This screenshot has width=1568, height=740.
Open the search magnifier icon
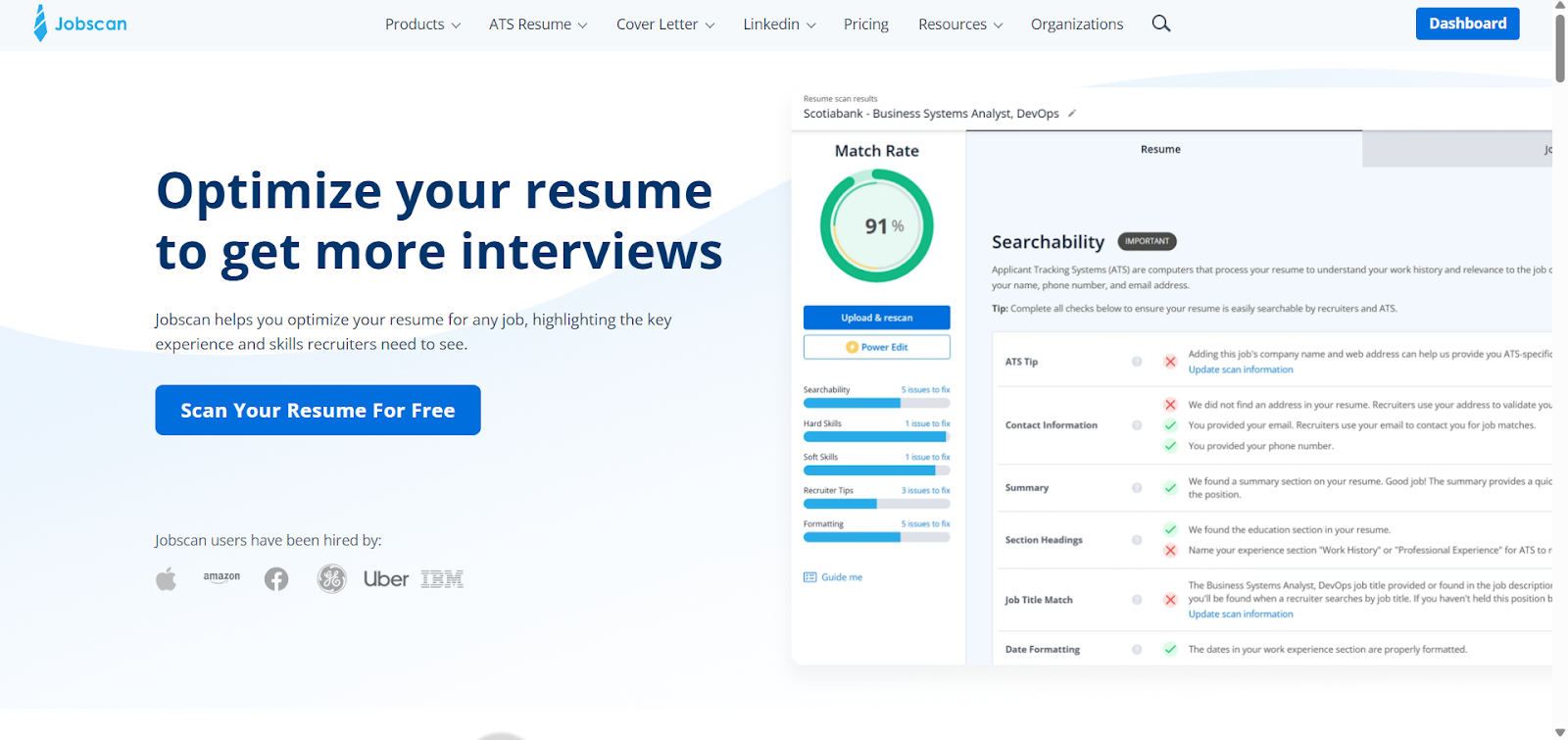(1161, 24)
